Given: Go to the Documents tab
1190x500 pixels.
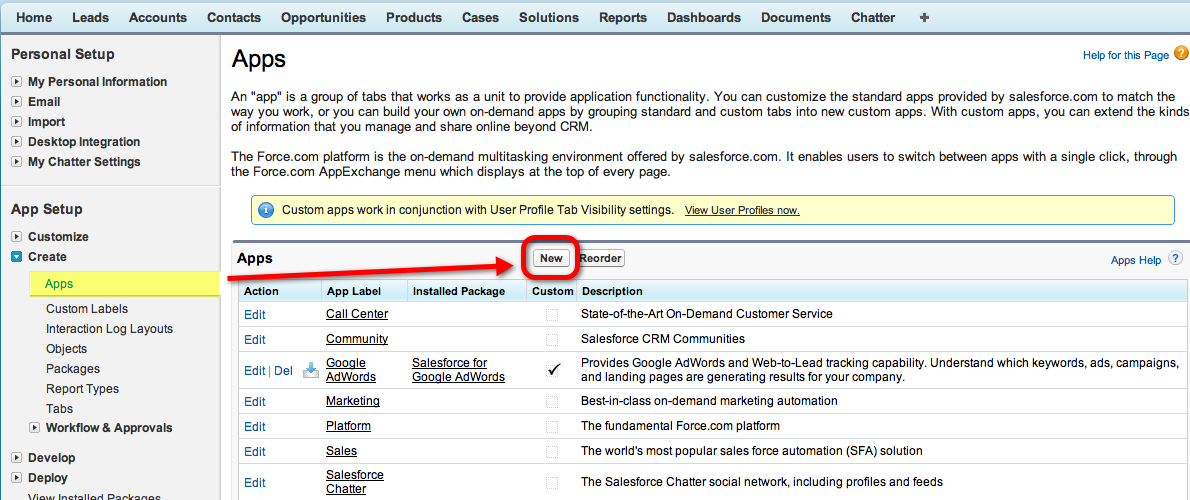Looking at the screenshot, I should (x=796, y=17).
